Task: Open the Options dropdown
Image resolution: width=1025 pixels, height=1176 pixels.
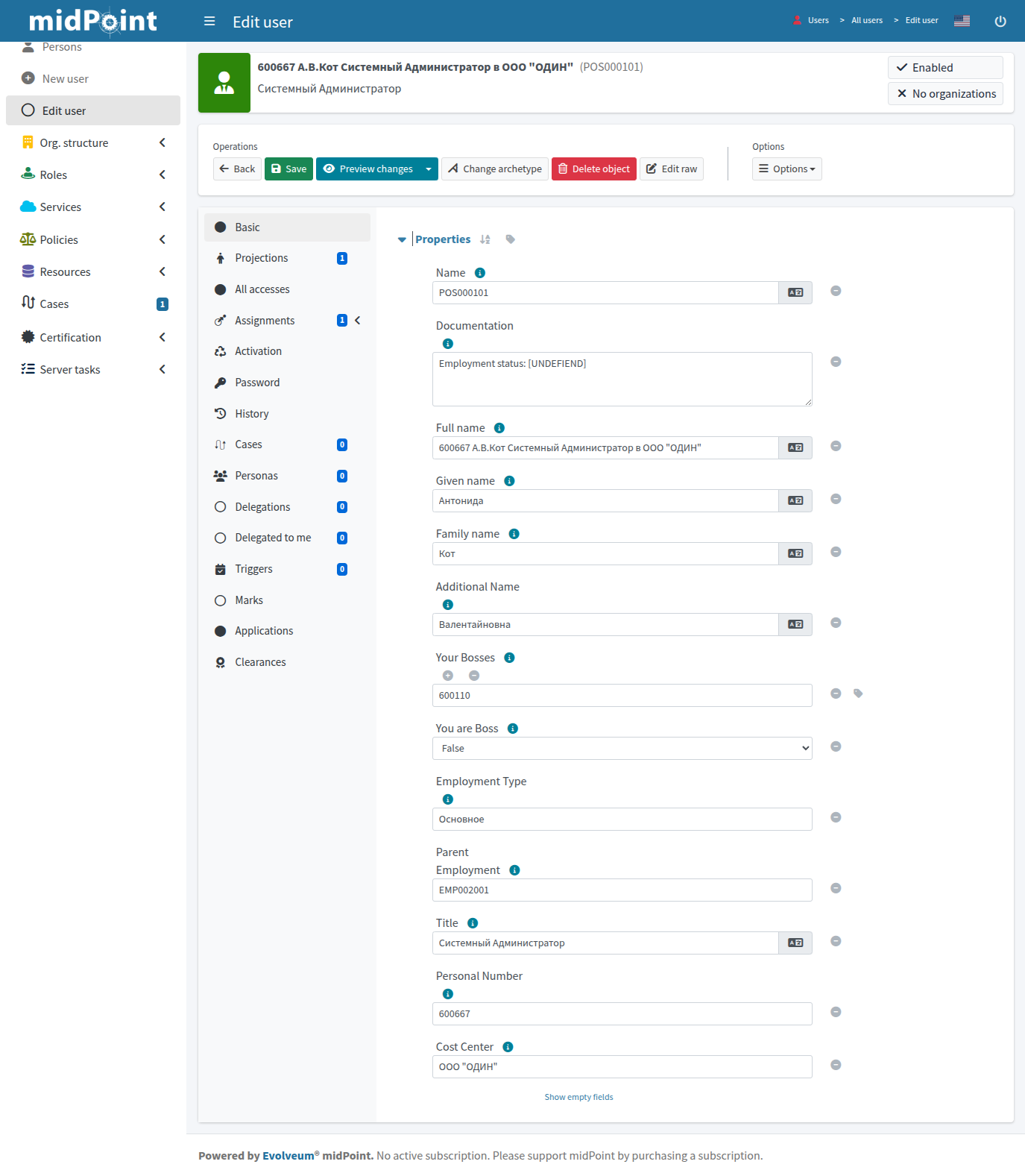Action: point(786,169)
